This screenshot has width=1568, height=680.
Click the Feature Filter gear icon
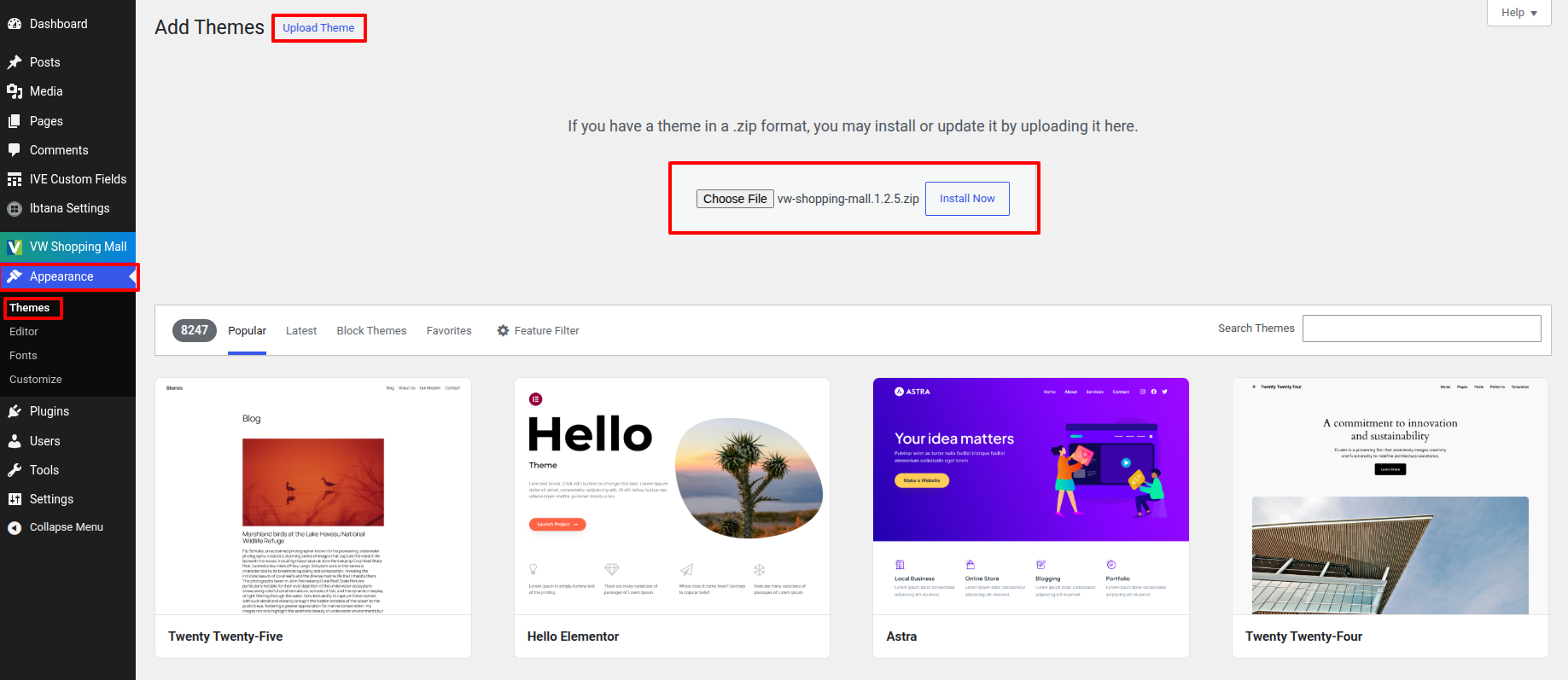click(503, 330)
